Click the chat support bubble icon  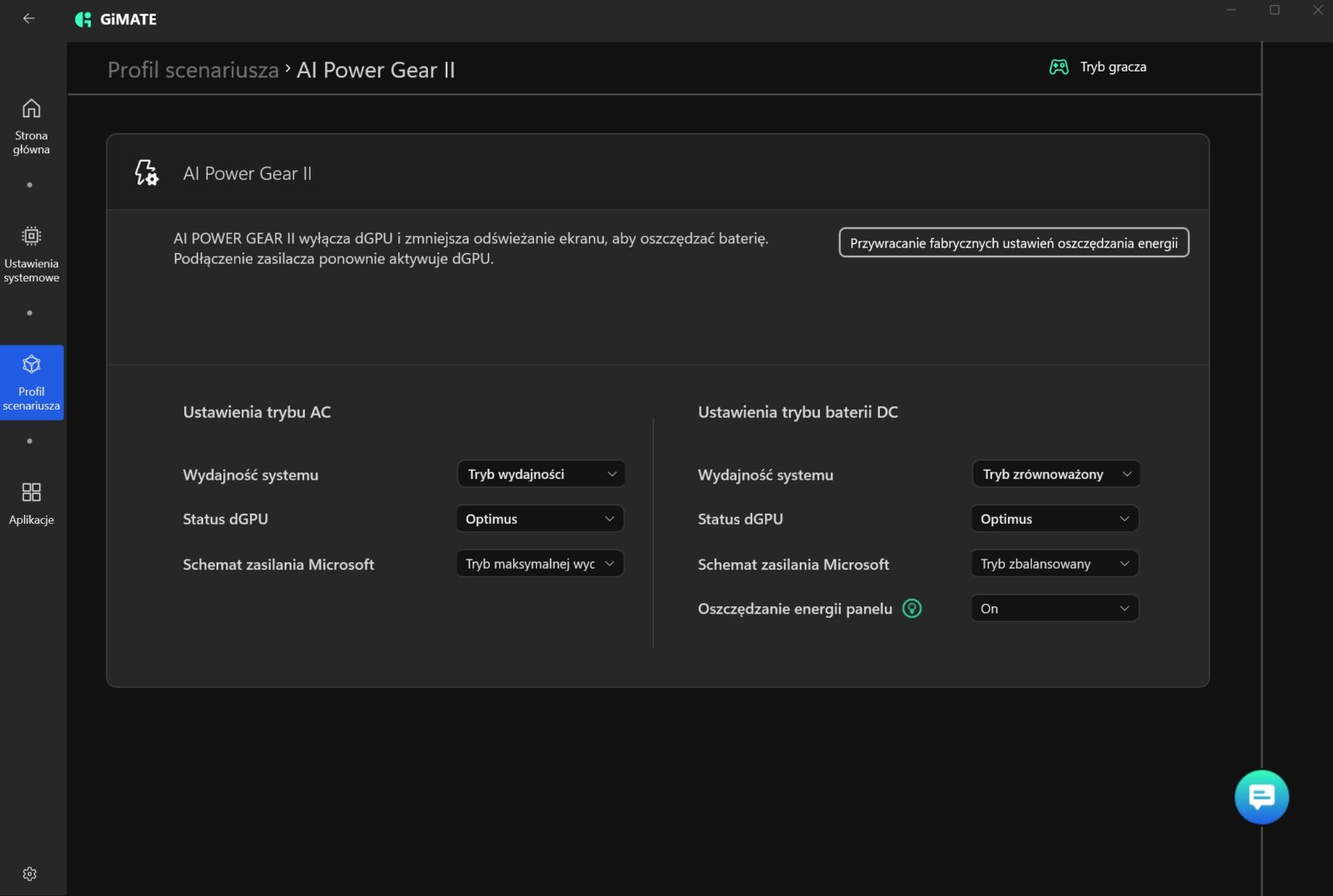click(x=1261, y=797)
